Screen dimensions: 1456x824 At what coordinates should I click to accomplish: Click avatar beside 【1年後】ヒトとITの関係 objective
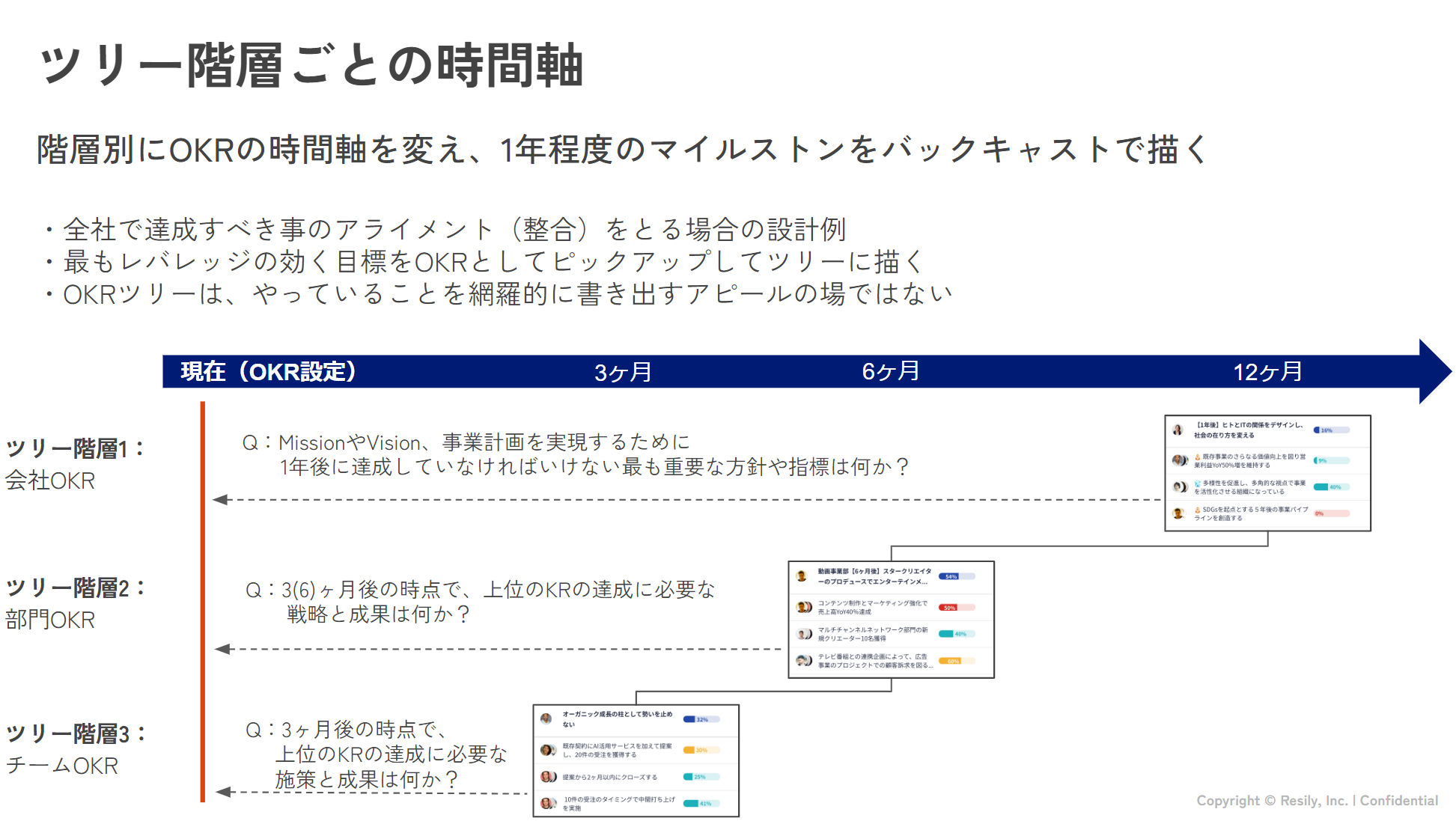[1178, 430]
